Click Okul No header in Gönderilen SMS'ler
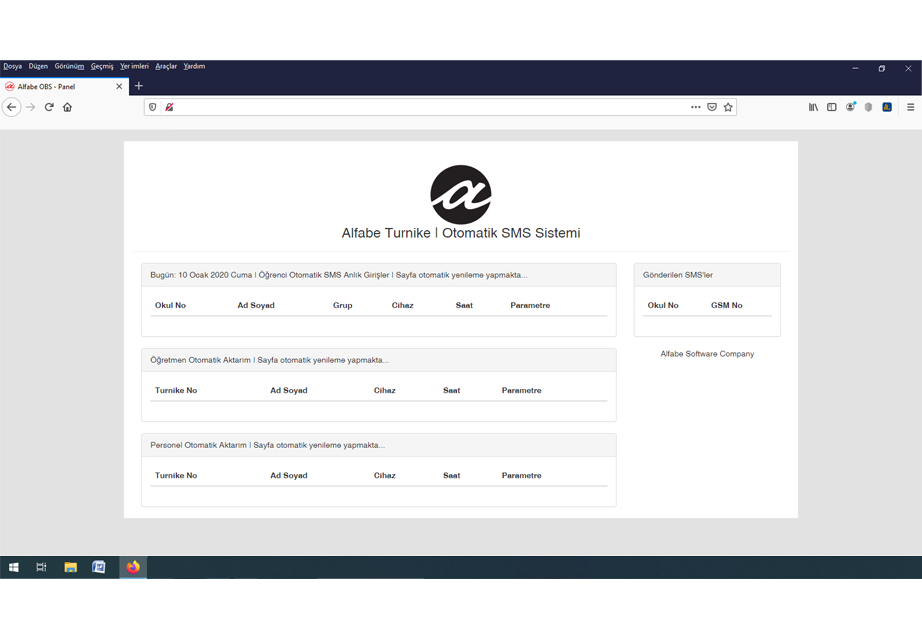Screen dimensions: 922x641 pos(663,305)
